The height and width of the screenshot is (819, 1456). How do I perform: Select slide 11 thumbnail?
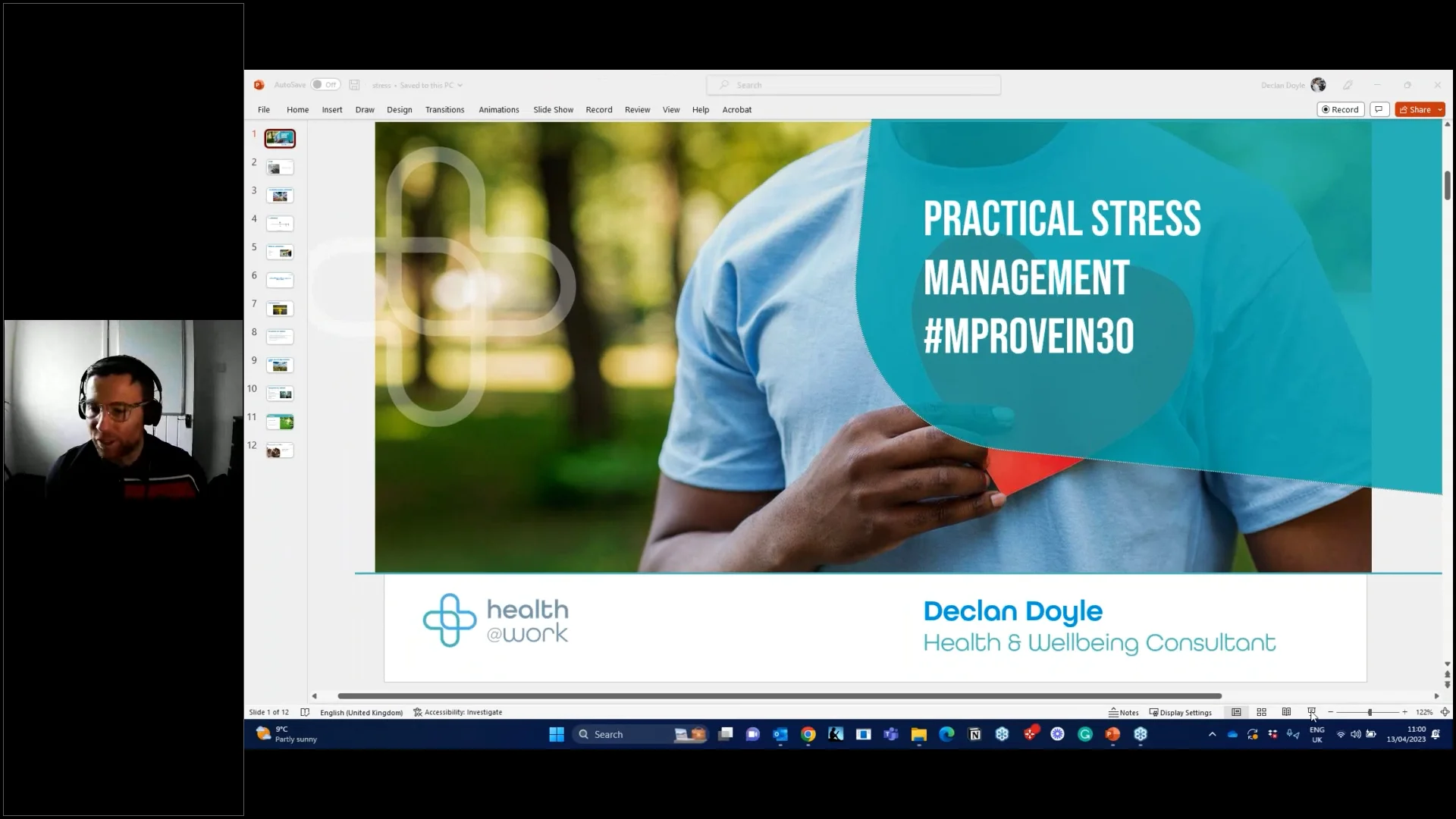[x=280, y=422]
